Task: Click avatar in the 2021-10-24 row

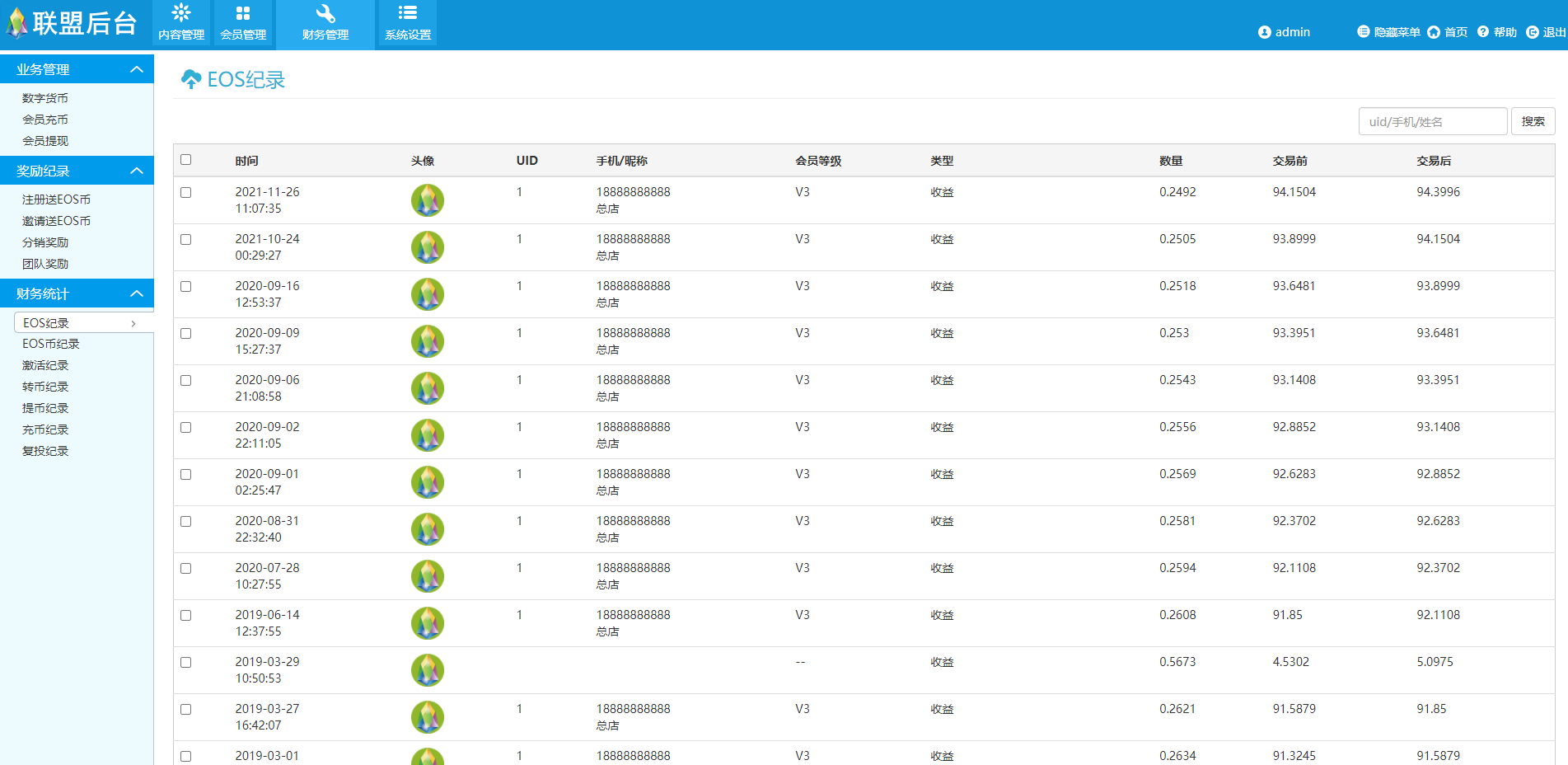Action: click(428, 247)
